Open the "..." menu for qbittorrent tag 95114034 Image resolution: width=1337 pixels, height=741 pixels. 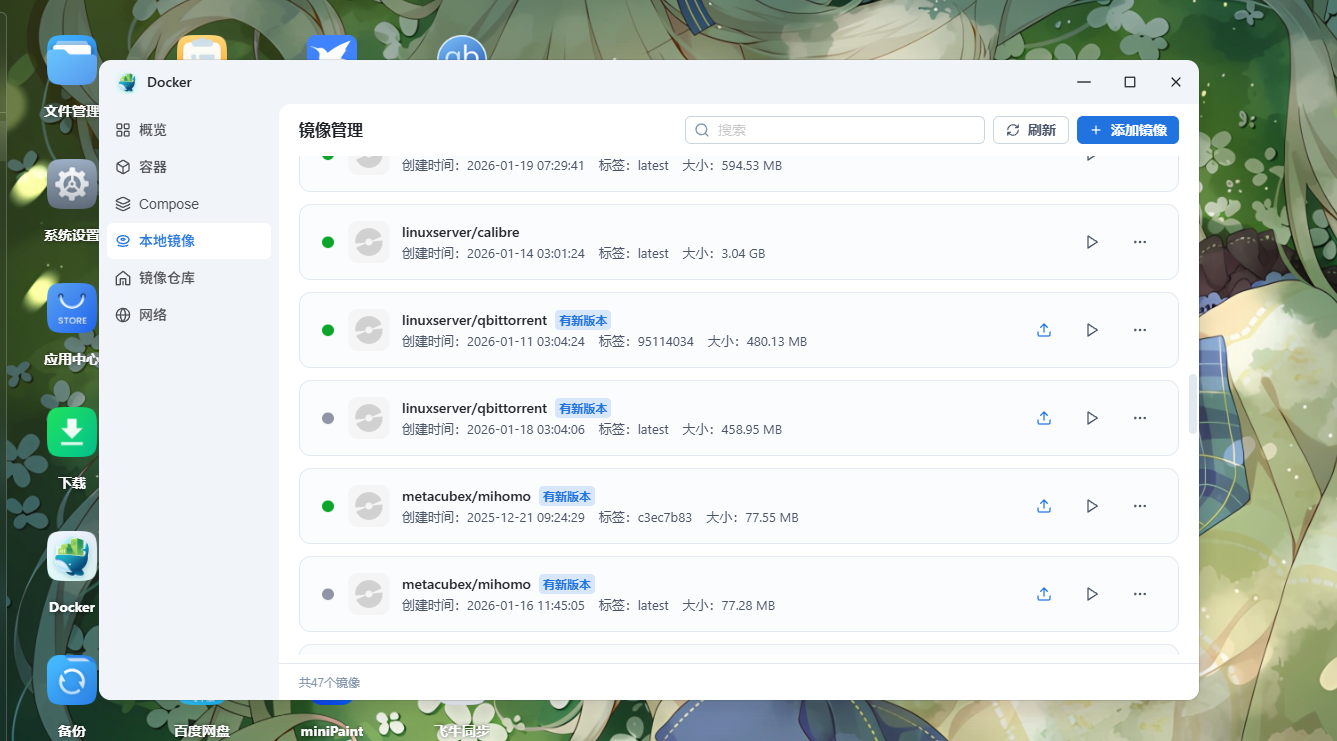point(1139,329)
